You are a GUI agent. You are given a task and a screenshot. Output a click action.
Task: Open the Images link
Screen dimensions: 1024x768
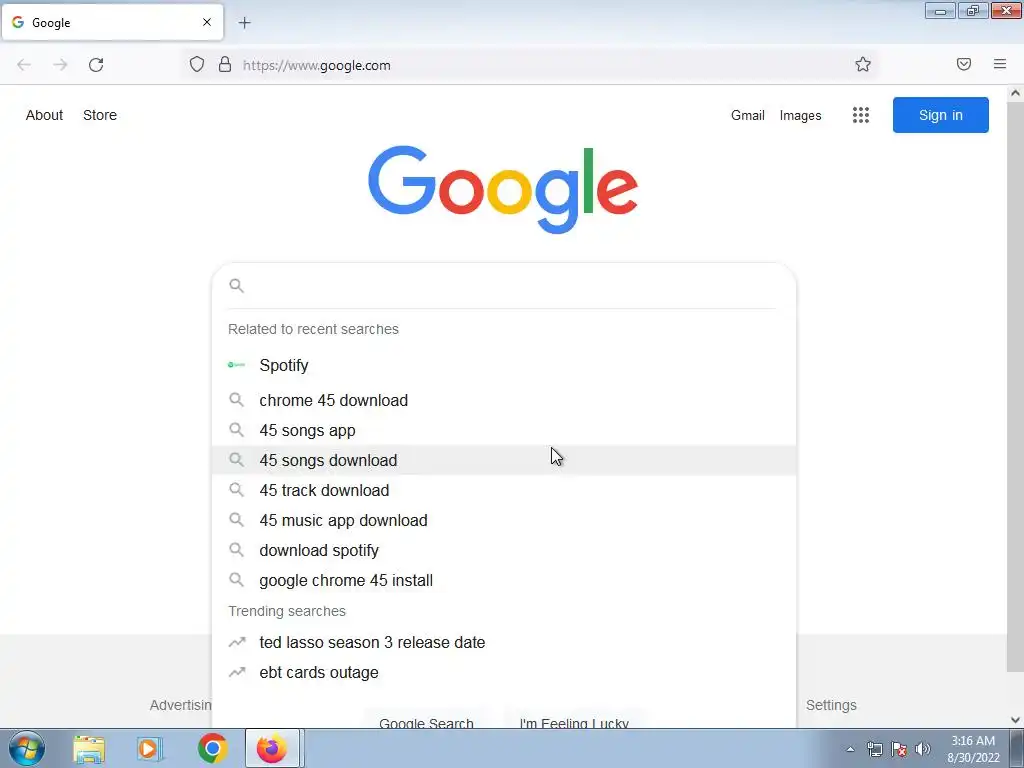(800, 116)
